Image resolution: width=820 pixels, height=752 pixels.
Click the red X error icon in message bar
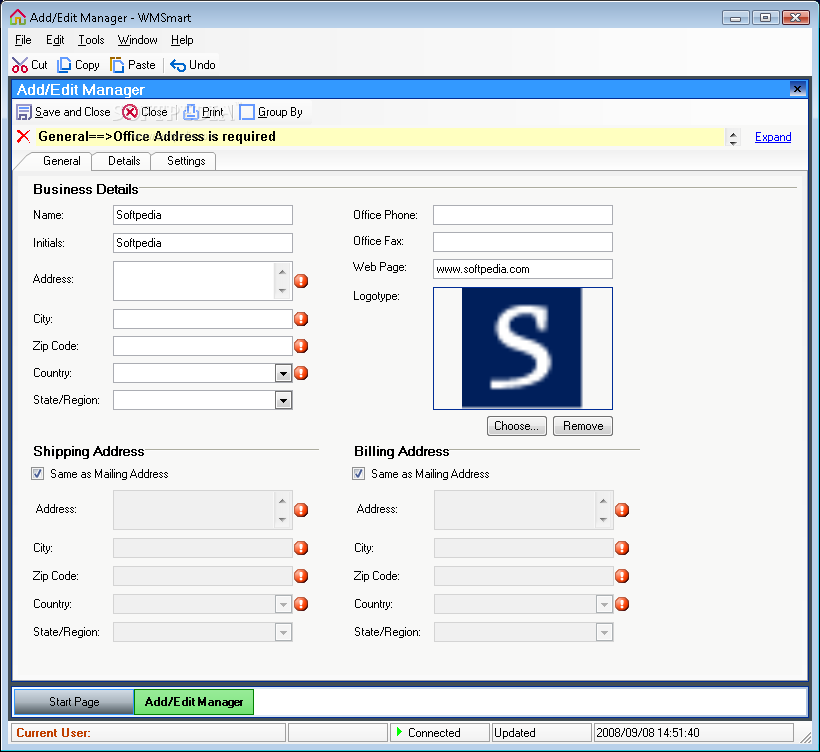click(x=23, y=136)
